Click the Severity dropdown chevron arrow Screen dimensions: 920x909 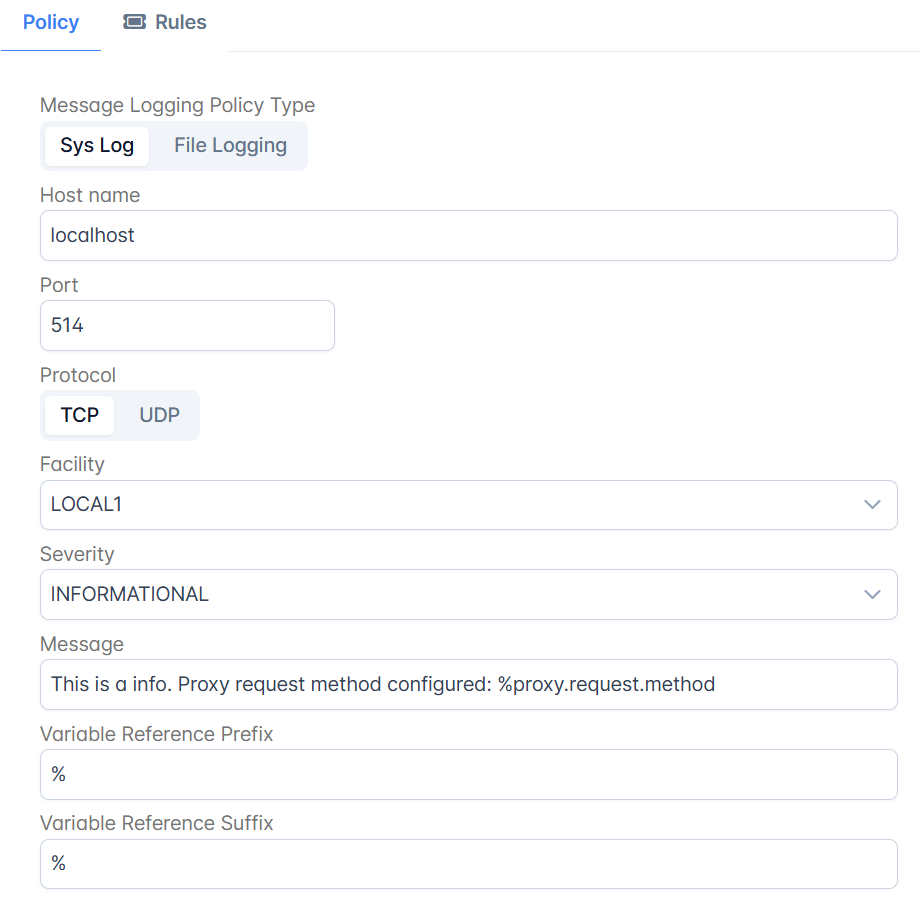(872, 594)
